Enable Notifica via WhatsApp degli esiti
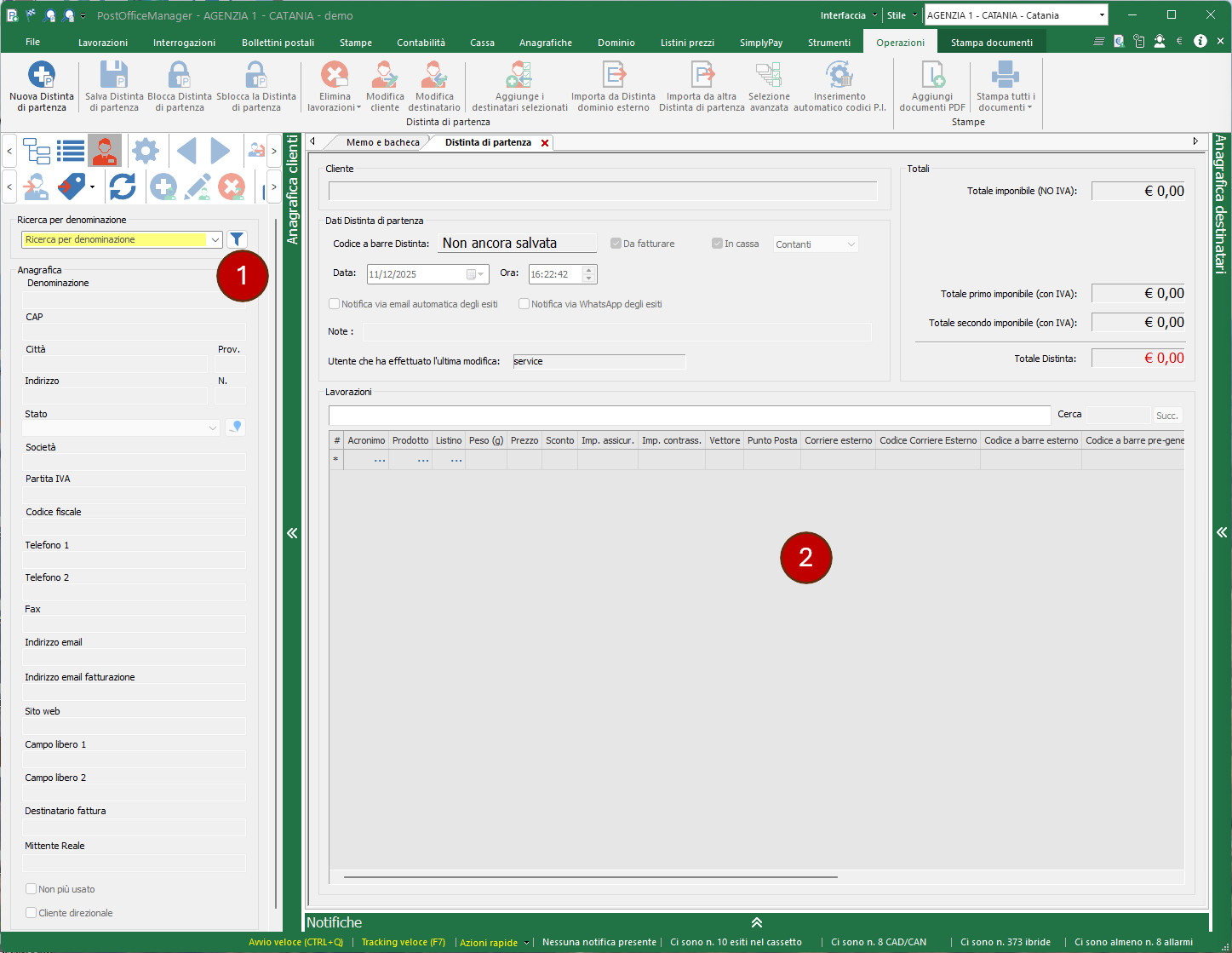 point(524,304)
